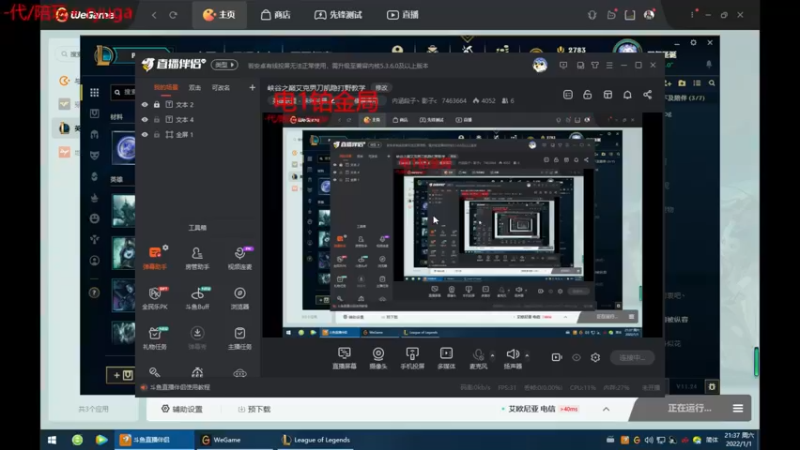Open the 主播任务 tool
Screen dimensions: 800x450
239,338
